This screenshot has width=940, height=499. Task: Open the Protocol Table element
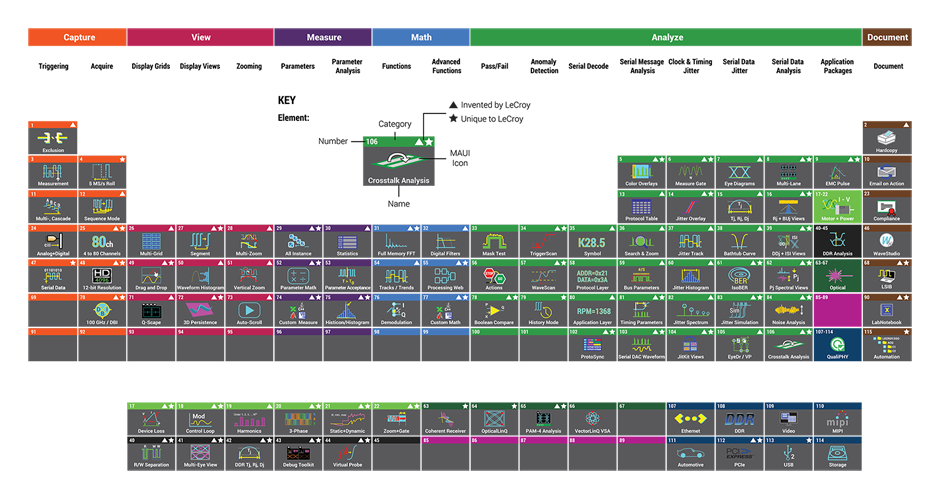coord(641,207)
